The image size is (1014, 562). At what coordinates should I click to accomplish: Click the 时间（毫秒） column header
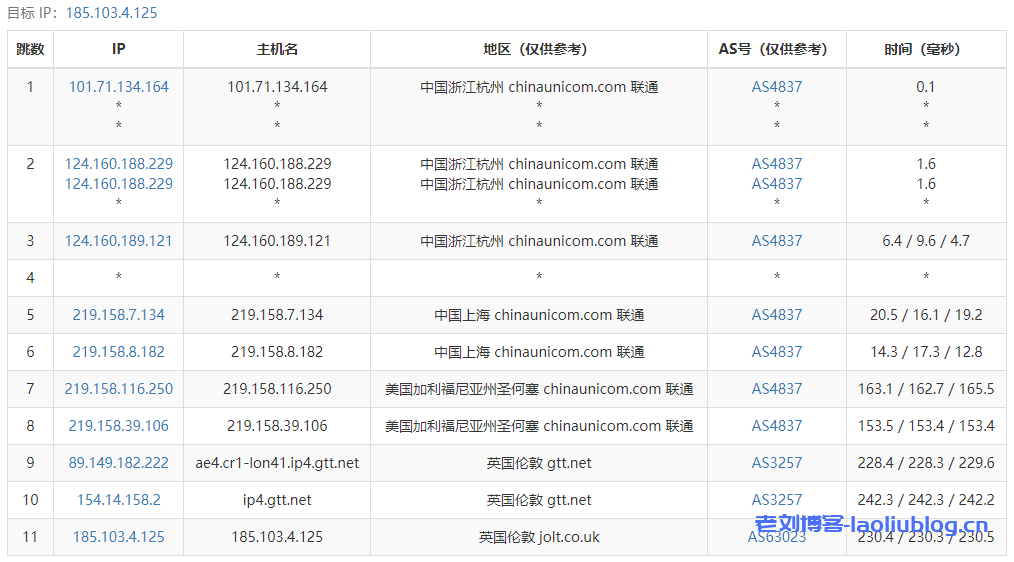coord(926,49)
